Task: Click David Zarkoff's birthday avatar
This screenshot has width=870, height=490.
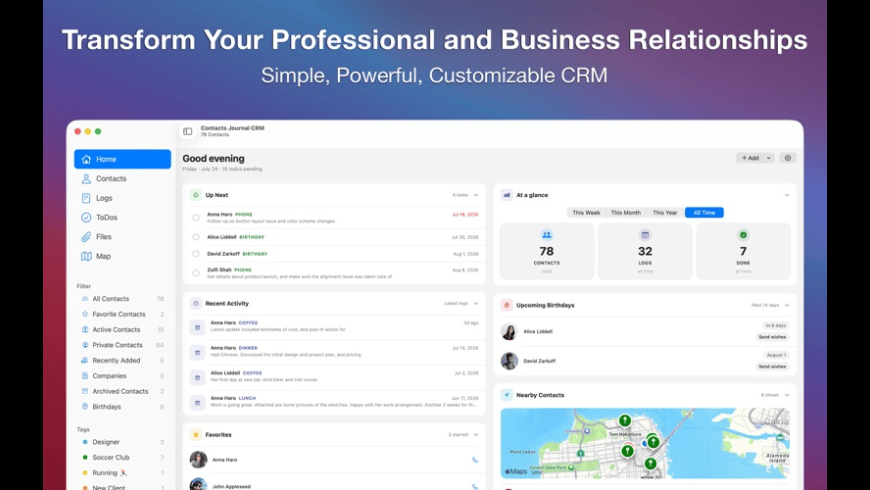Action: pos(509,361)
